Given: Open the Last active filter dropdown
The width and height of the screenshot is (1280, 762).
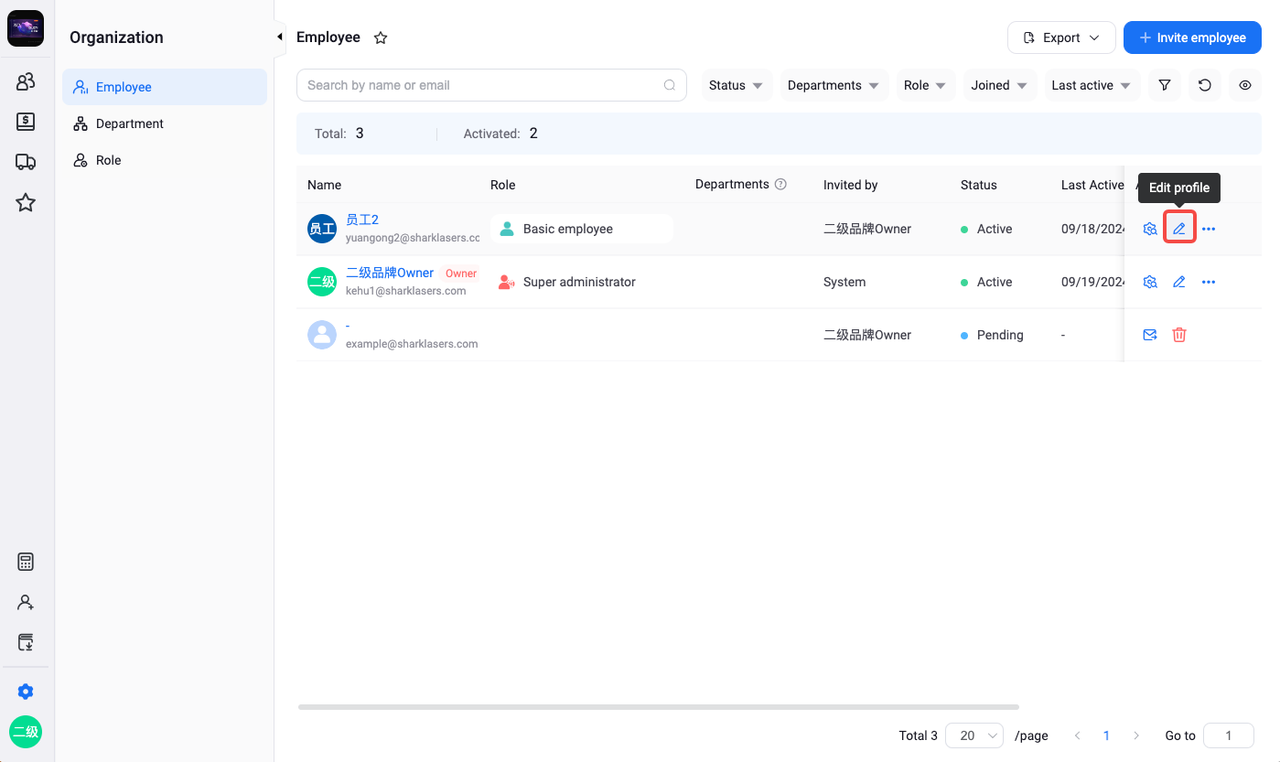Looking at the screenshot, I should [x=1091, y=85].
